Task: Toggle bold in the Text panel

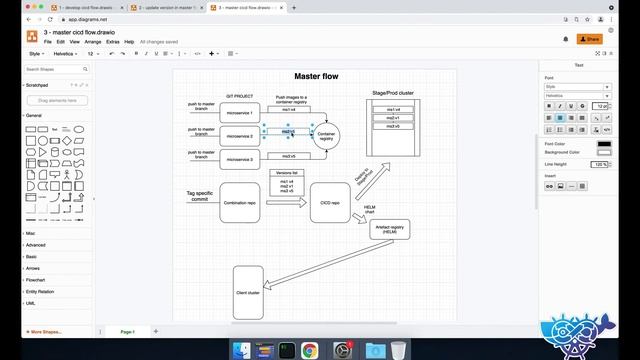Action: (549, 106)
